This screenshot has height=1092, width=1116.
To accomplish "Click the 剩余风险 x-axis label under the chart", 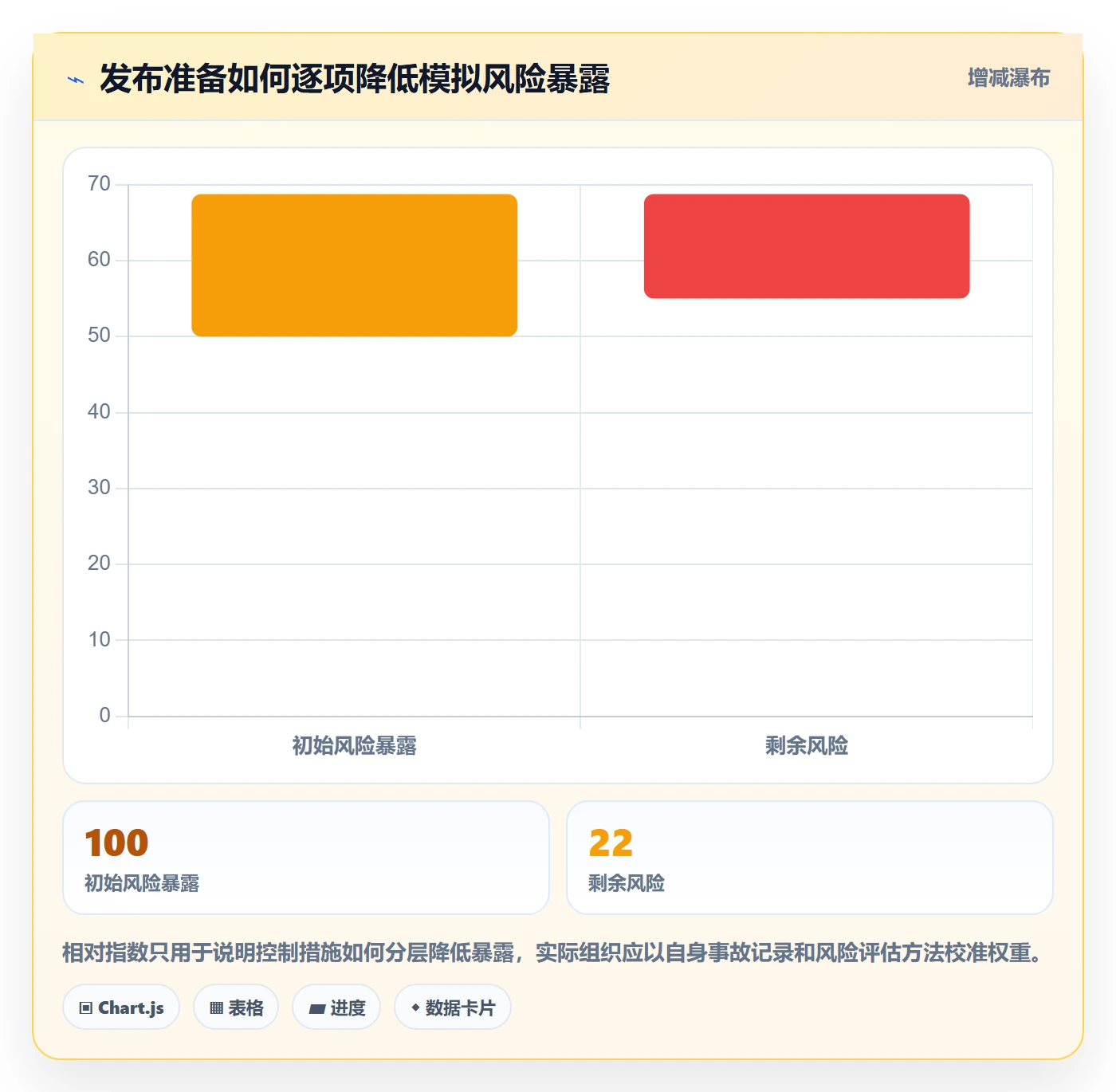I will coord(807,746).
